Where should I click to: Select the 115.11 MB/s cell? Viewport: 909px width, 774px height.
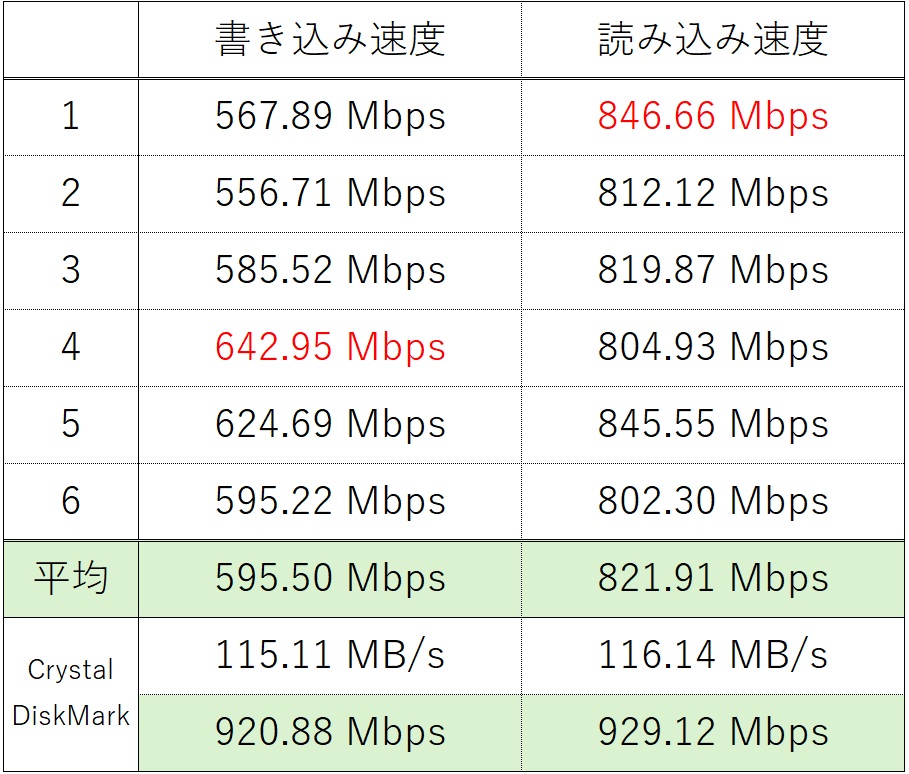click(330, 655)
